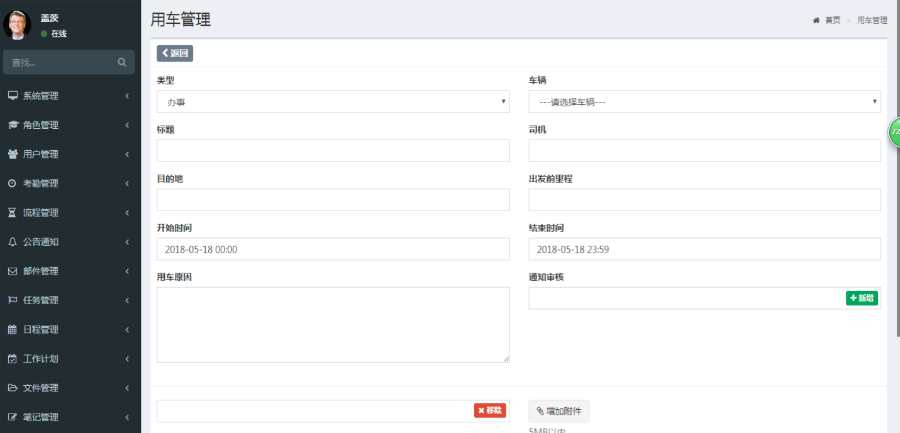Open the 类型 dropdown showing 办事
This screenshot has height=433, width=900.
coord(333,102)
